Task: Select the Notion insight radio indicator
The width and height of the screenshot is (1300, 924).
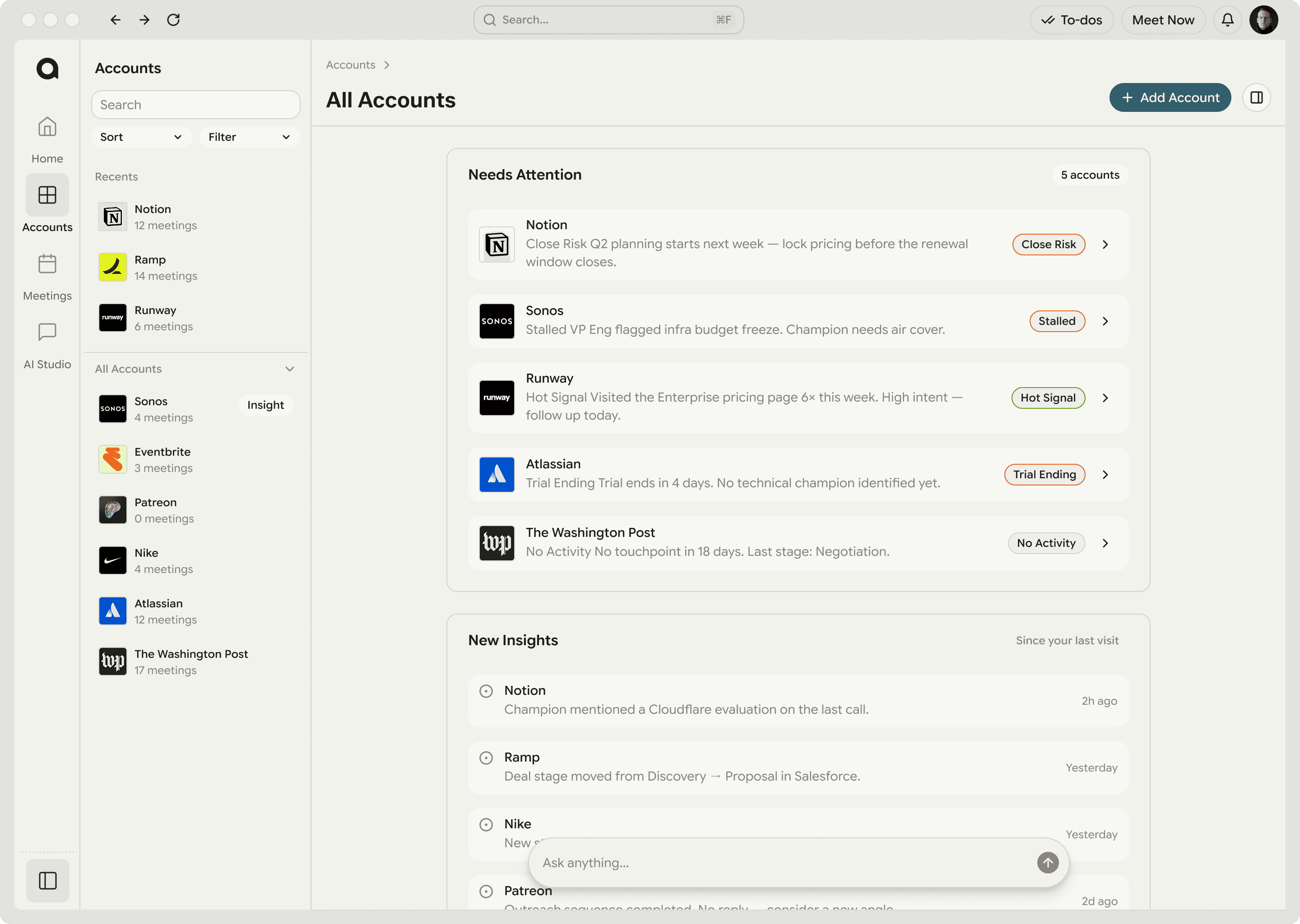Action: point(486,690)
